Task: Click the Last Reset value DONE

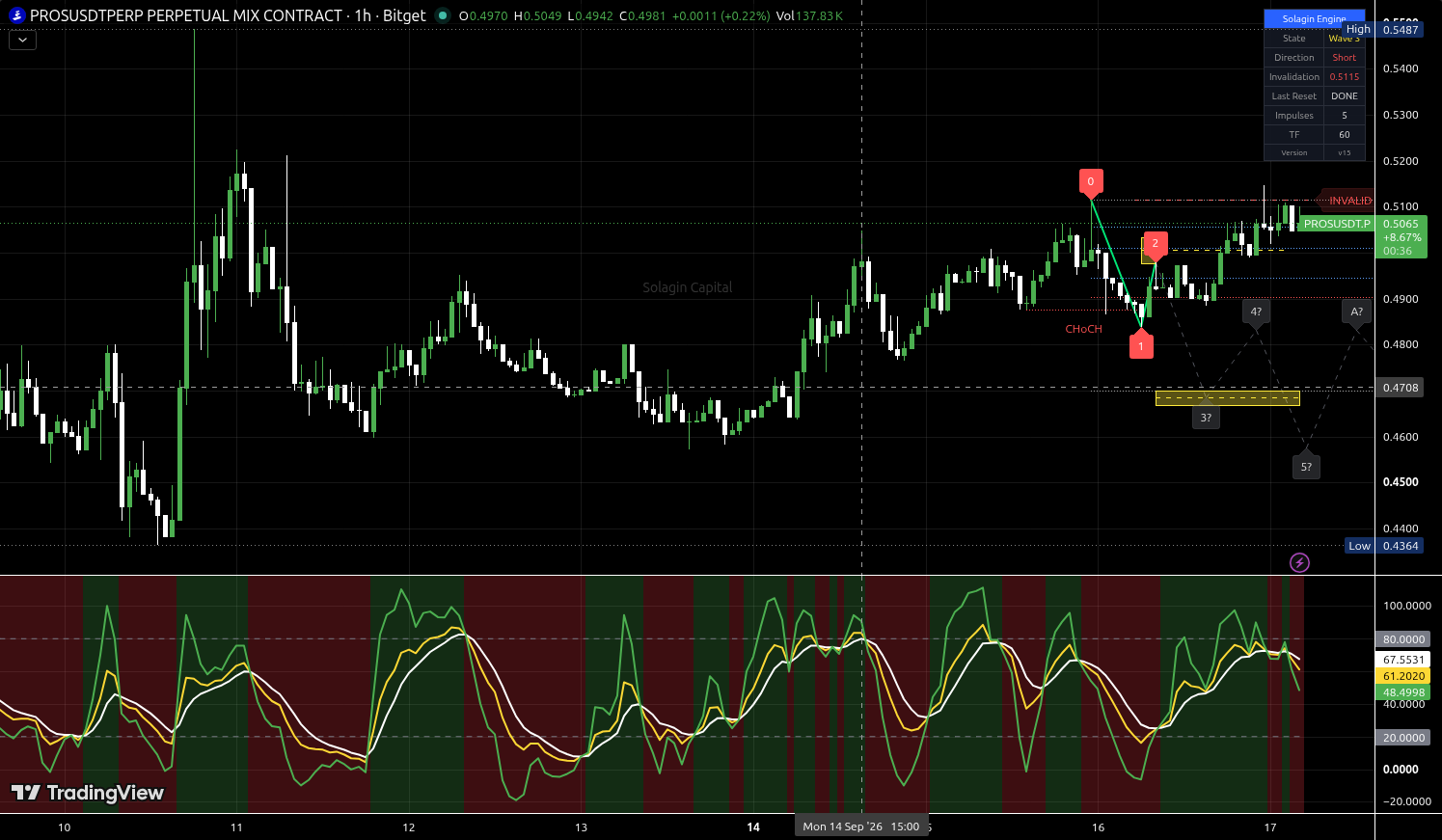Action: point(1345,96)
